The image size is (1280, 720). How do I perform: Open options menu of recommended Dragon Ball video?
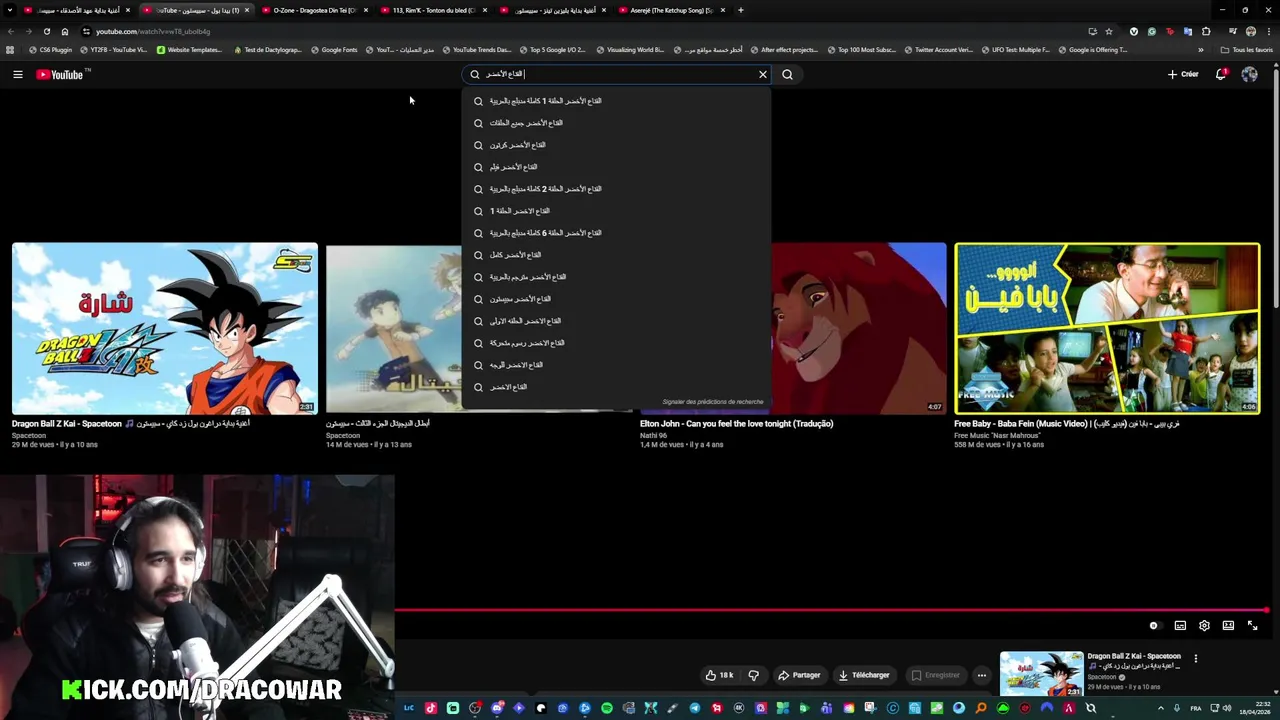coord(1195,659)
